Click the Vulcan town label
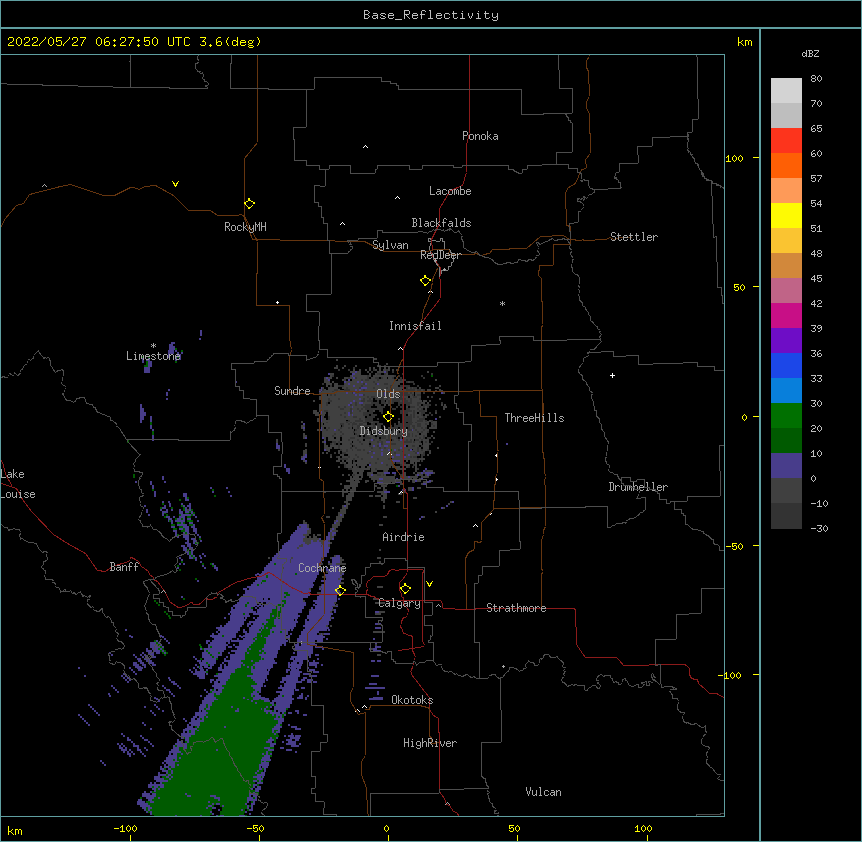Screen dimensions: 862x842 543,792
